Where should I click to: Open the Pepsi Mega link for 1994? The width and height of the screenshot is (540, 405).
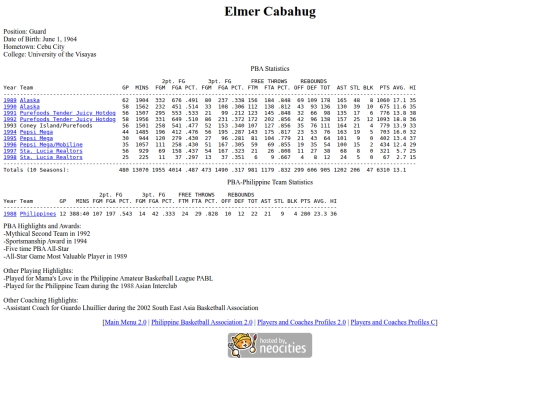click(36, 132)
